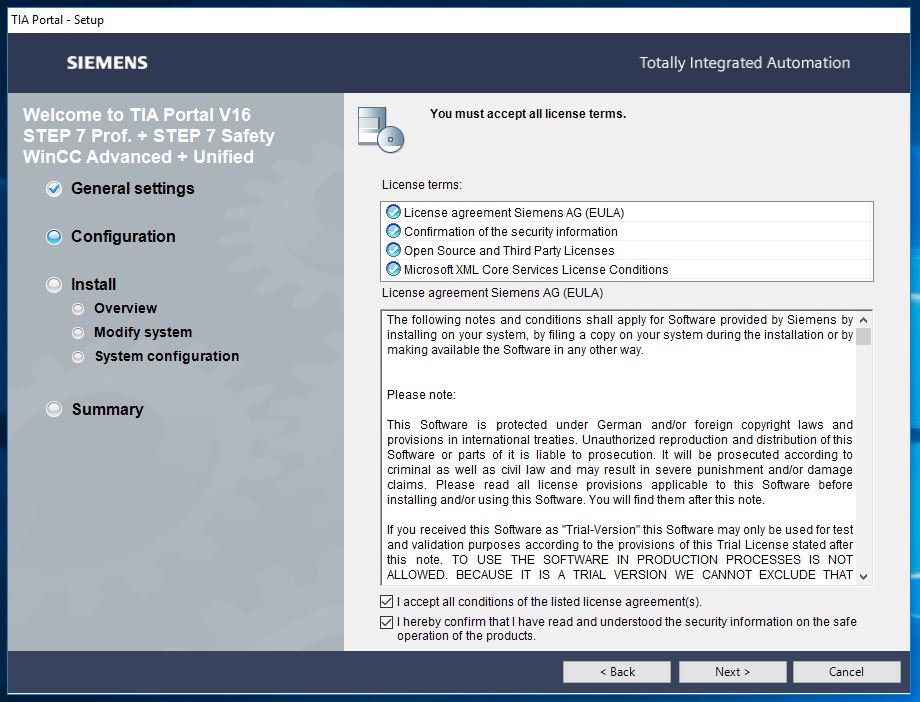Click the General settings checkmark bullet
The height and width of the screenshot is (702, 920).
pyautogui.click(x=54, y=189)
